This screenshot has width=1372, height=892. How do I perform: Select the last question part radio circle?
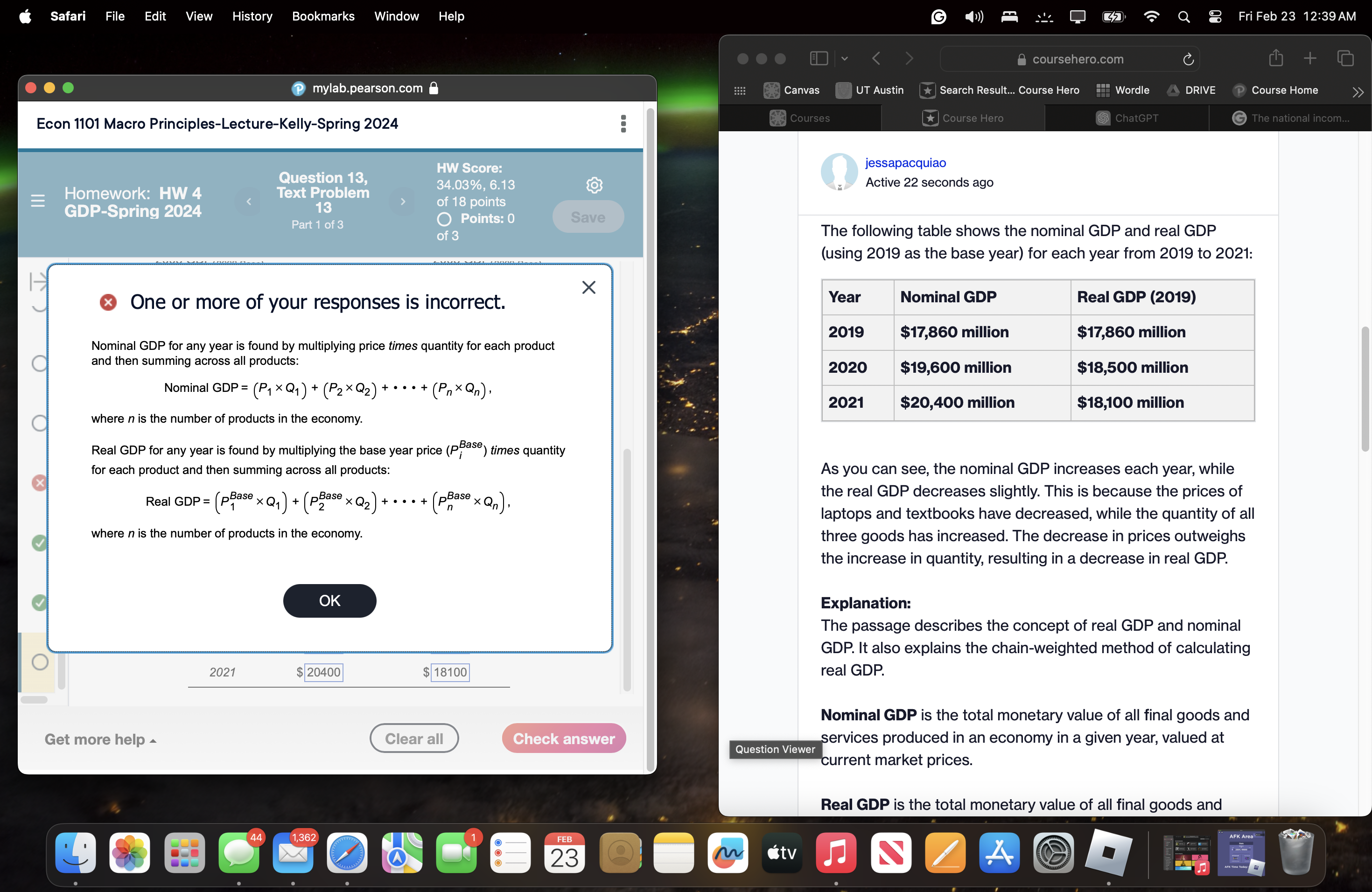click(x=40, y=662)
